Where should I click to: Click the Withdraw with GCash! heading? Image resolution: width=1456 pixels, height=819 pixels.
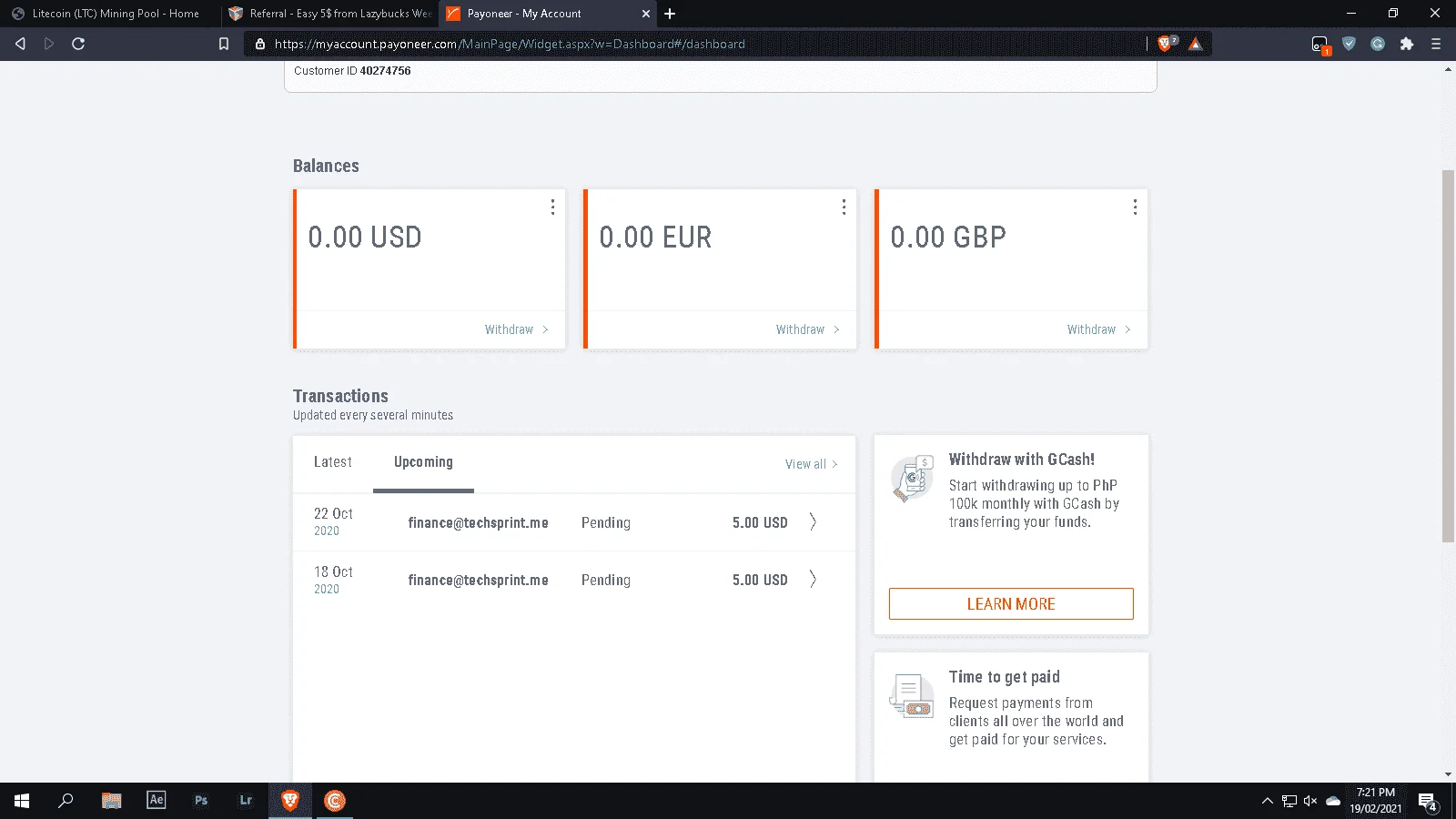[x=1022, y=460]
